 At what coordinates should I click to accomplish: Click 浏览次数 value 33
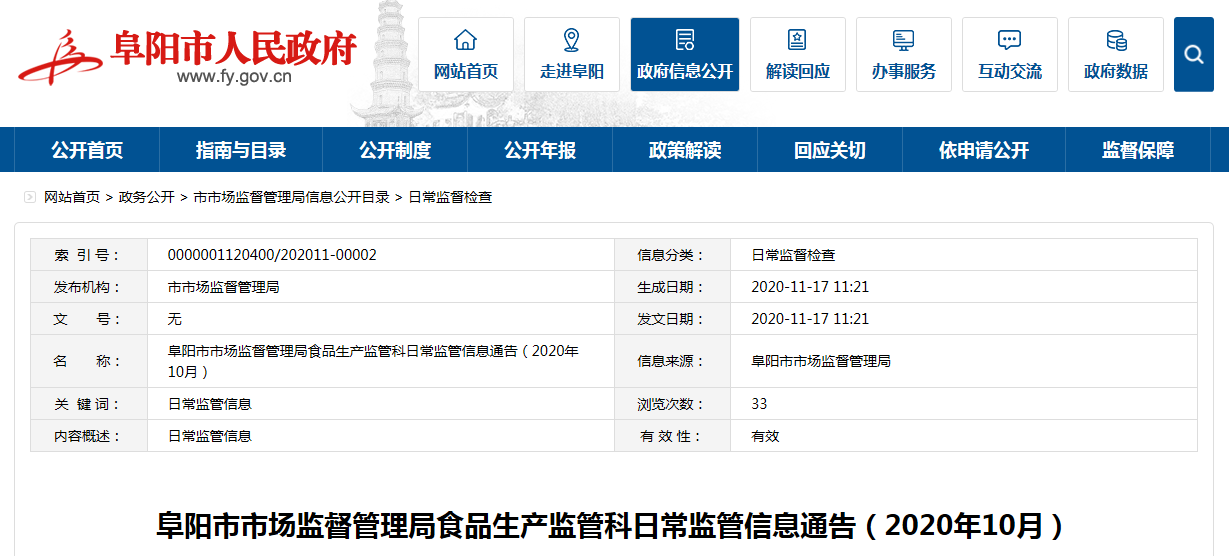759,404
